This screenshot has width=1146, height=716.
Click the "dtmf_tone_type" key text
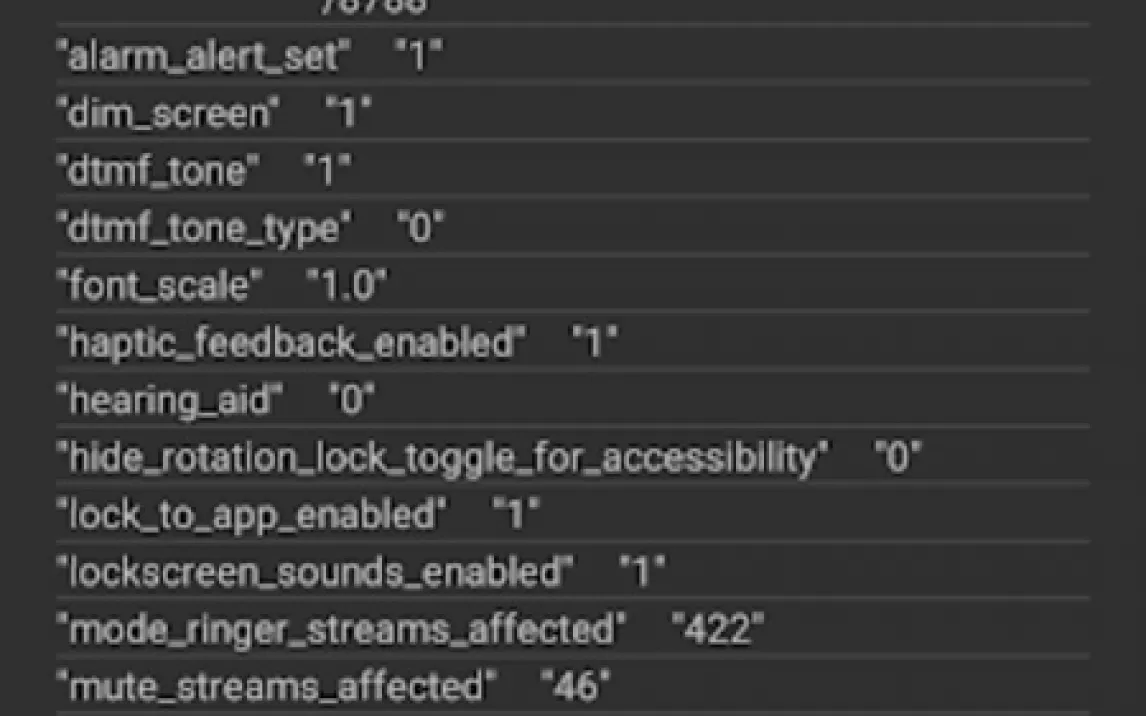pyautogui.click(x=204, y=229)
